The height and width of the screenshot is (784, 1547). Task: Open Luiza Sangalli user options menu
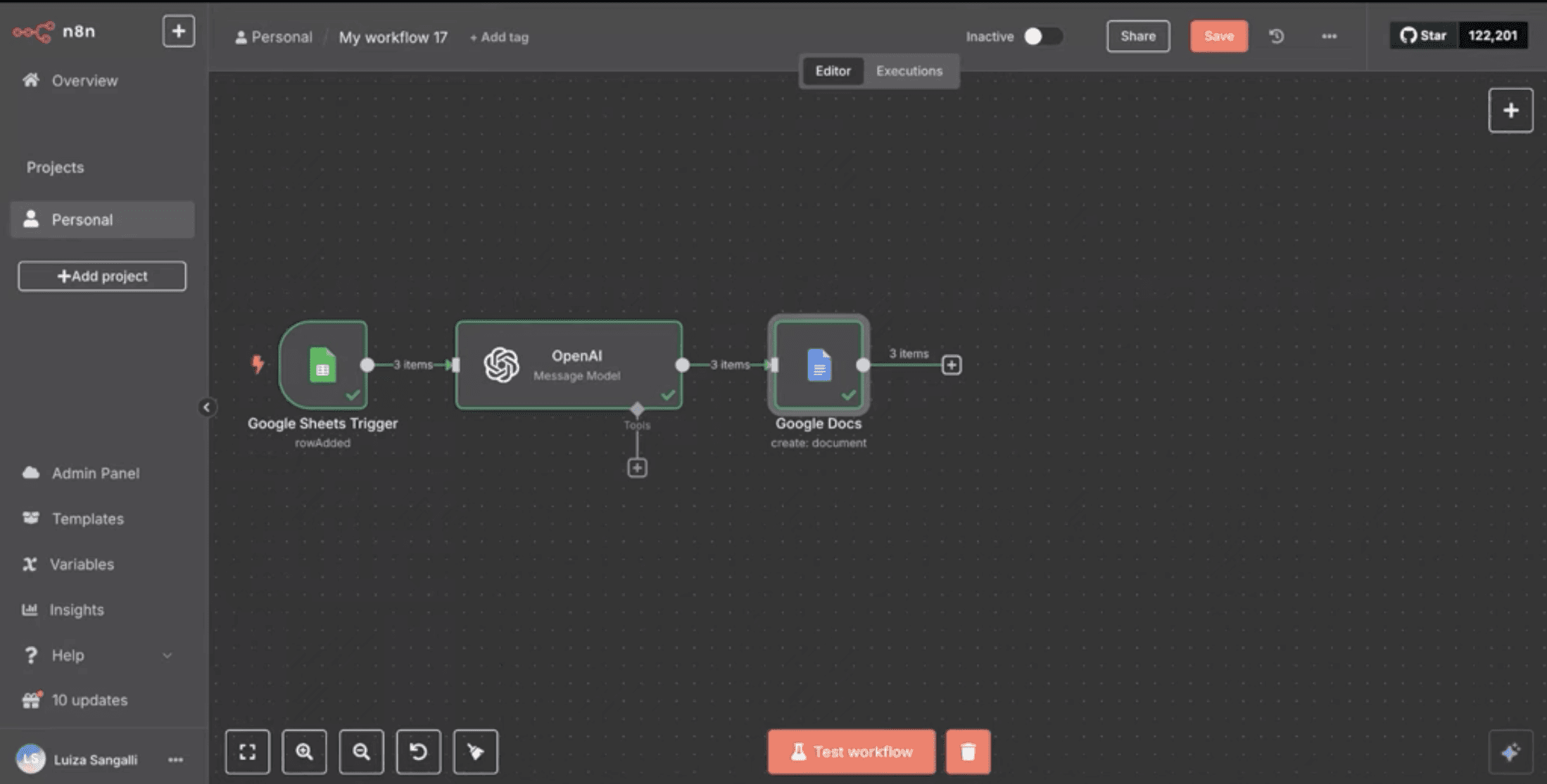[175, 759]
